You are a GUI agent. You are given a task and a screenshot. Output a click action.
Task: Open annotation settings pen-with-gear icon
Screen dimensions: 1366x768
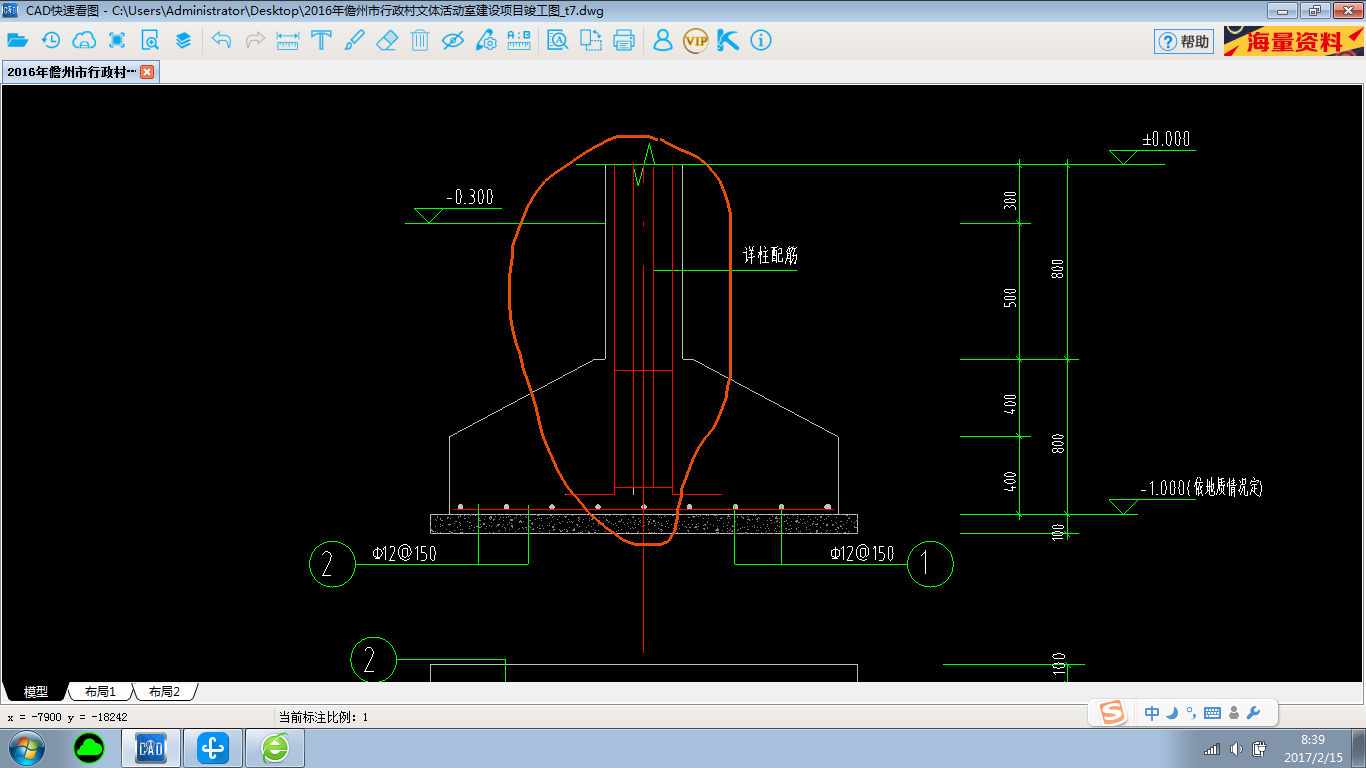(x=486, y=41)
